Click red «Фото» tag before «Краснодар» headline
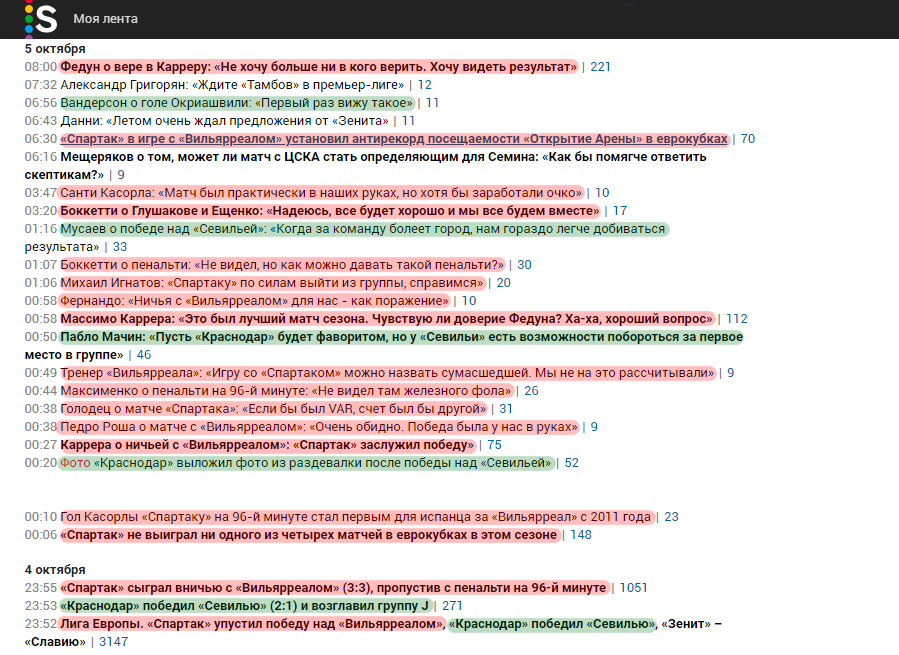The height and width of the screenshot is (655, 899). coord(75,463)
